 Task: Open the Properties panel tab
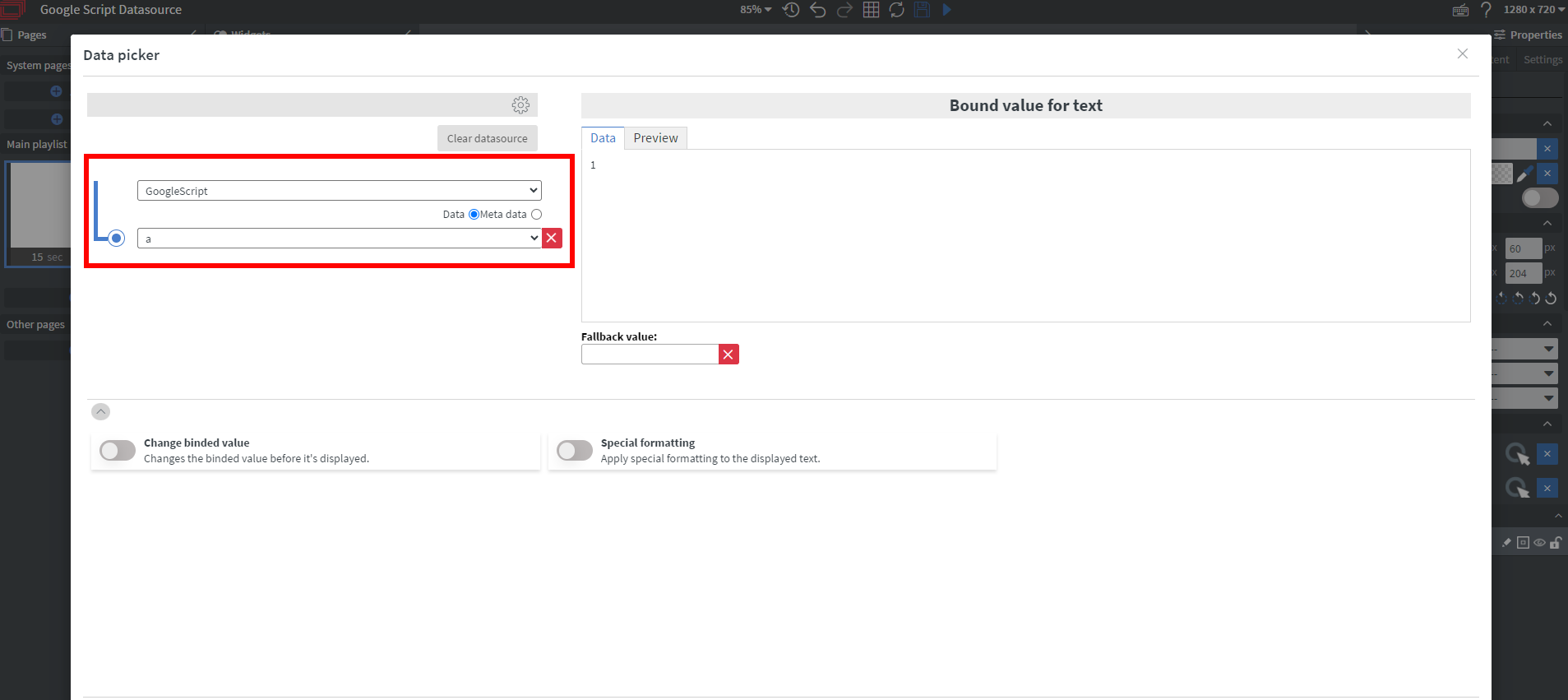point(1528,35)
